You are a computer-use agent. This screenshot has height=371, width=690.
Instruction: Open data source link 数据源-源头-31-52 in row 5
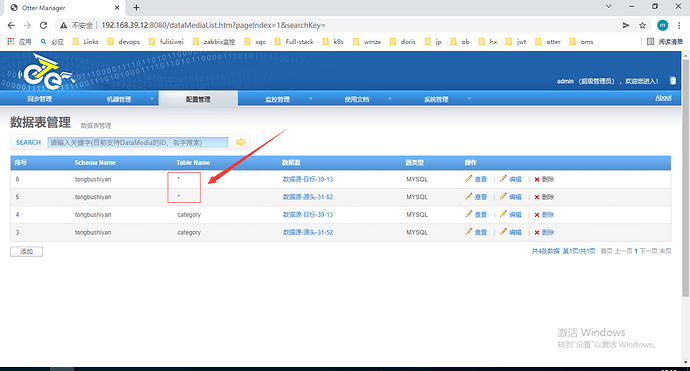click(x=308, y=197)
